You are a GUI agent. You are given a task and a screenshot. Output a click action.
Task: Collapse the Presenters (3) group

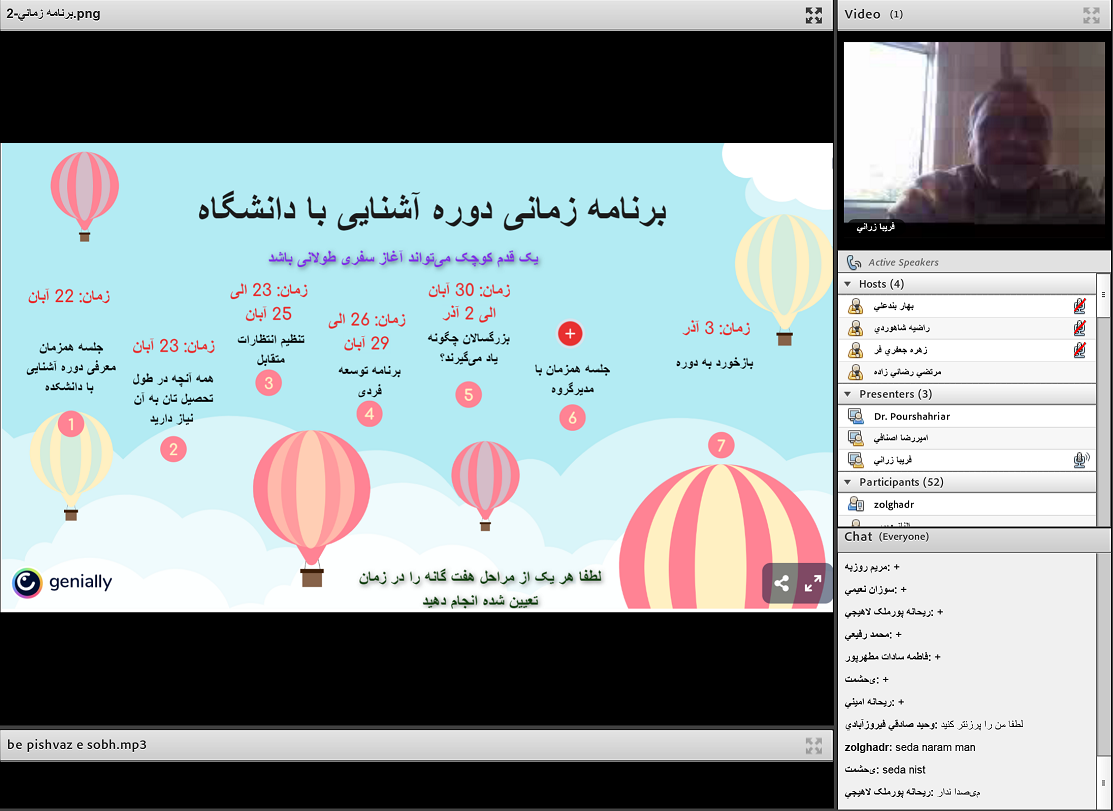click(x=848, y=394)
